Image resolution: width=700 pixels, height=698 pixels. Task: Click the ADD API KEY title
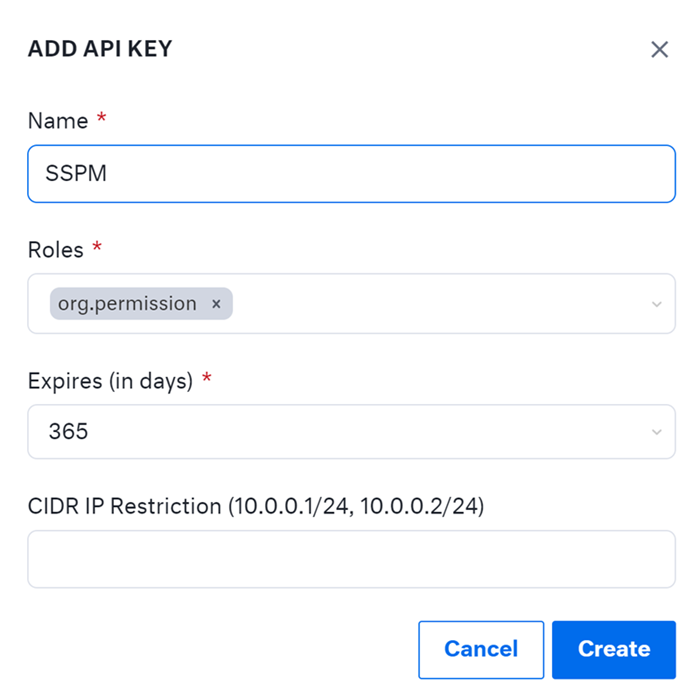tap(100, 49)
